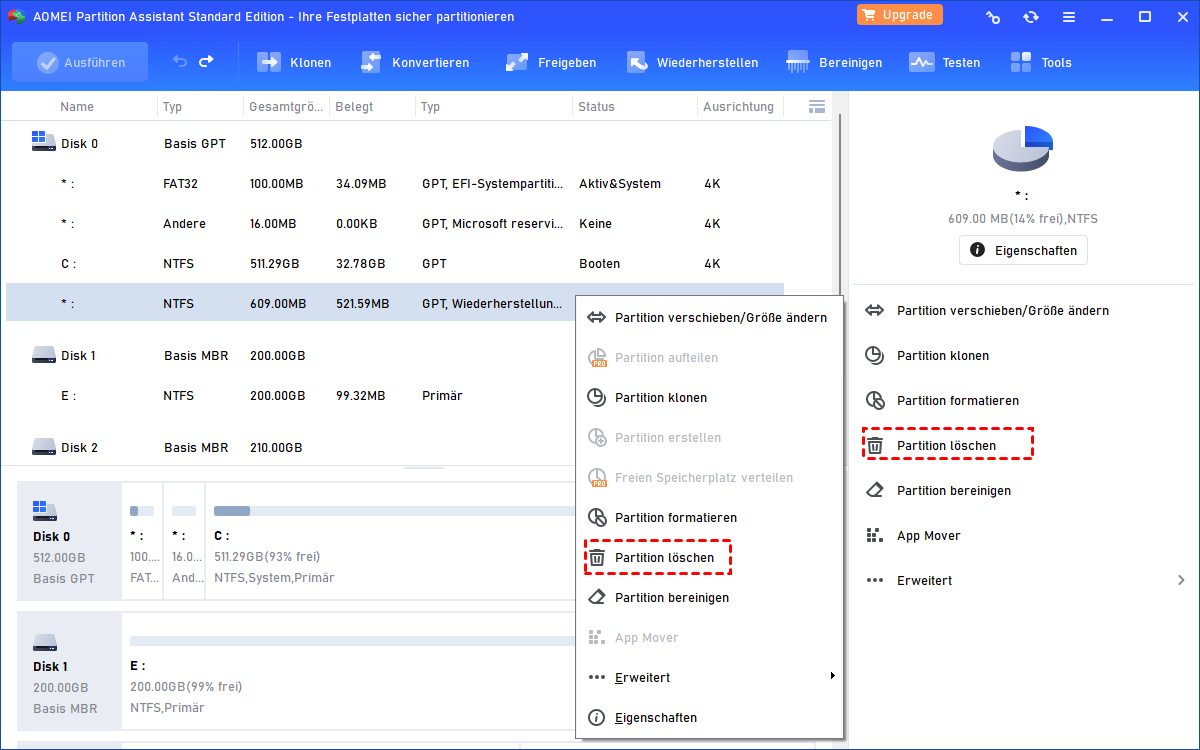Click the orange Upgrade button

coord(900,15)
